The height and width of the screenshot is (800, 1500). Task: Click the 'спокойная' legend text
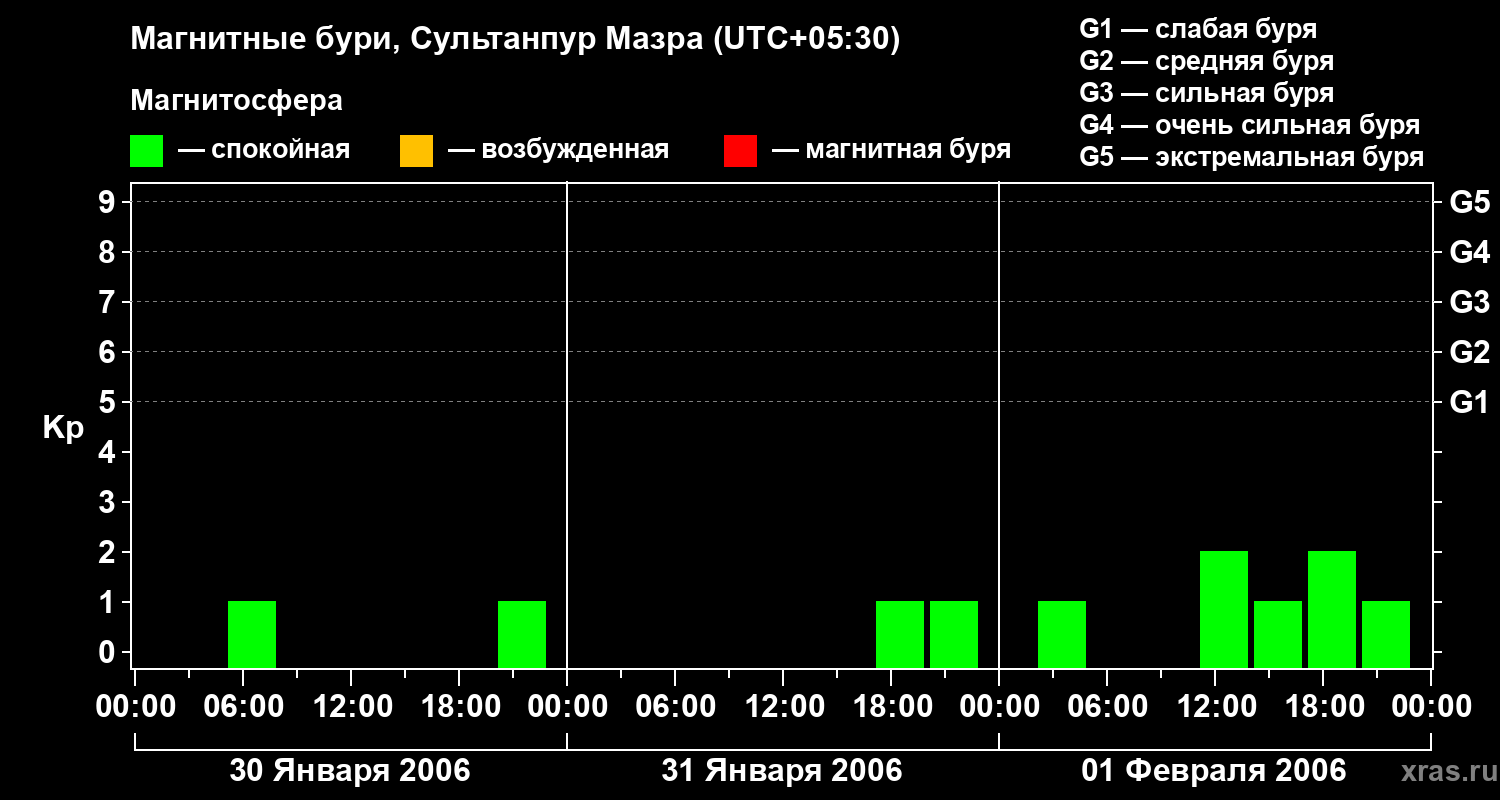[x=280, y=151]
